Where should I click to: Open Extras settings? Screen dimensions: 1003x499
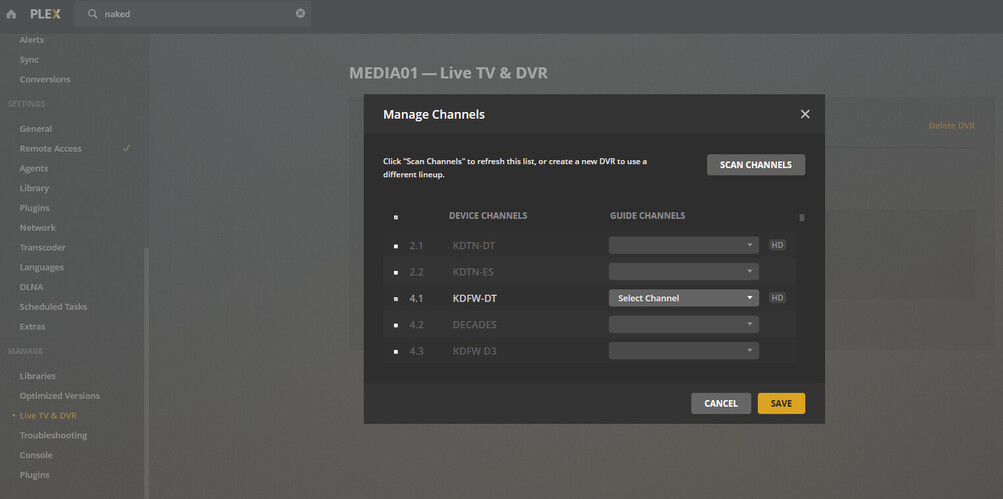[x=32, y=326]
